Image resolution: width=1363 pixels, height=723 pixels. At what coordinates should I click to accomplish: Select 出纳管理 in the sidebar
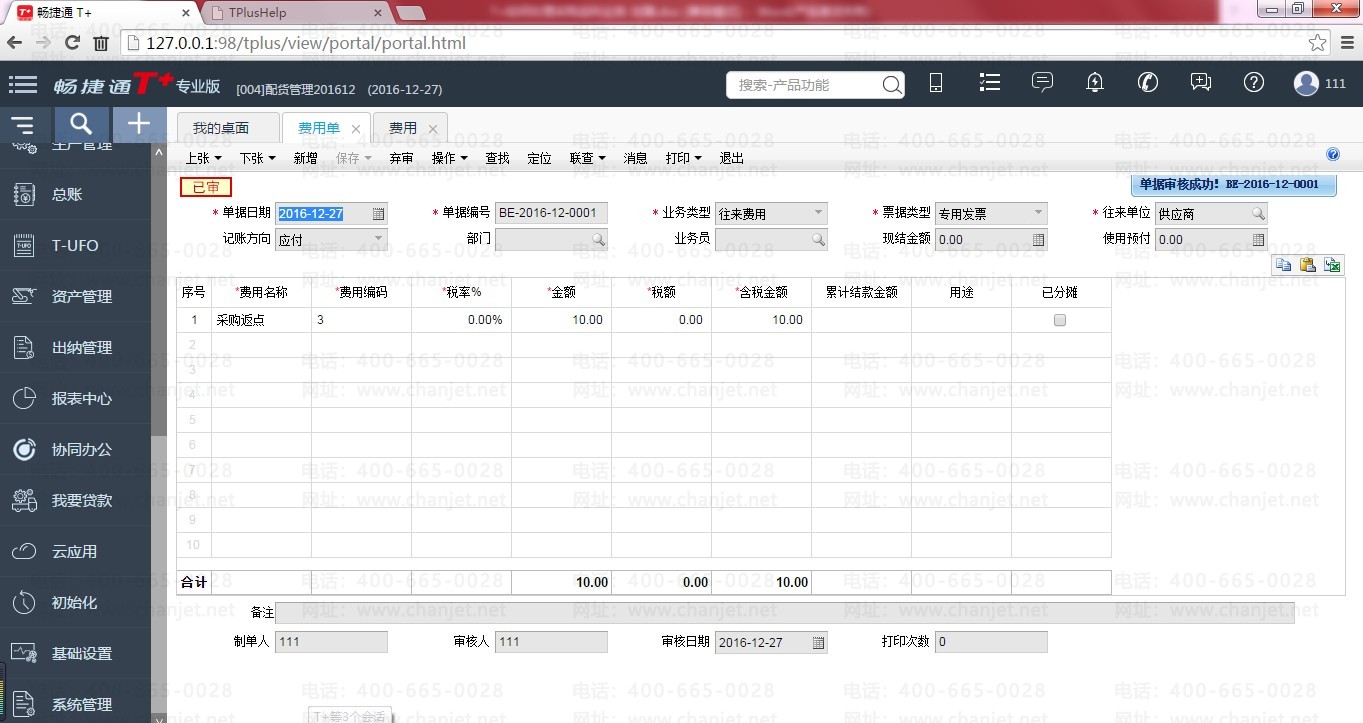click(x=82, y=348)
